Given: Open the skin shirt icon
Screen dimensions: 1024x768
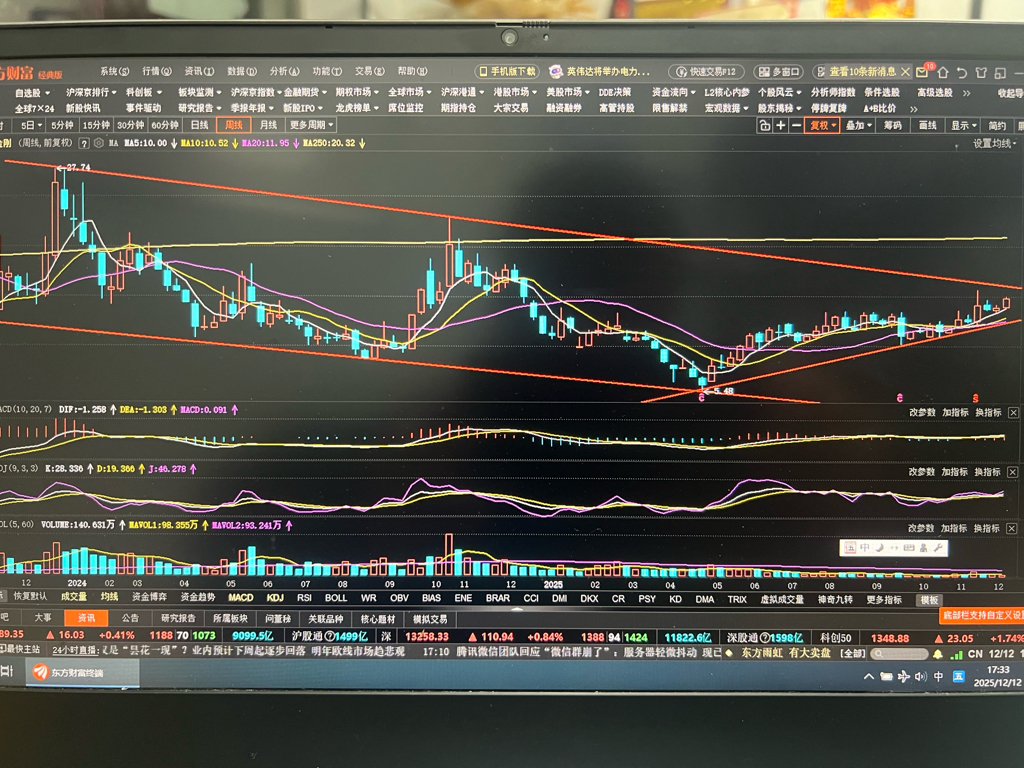Looking at the screenshot, I should coord(981,72).
